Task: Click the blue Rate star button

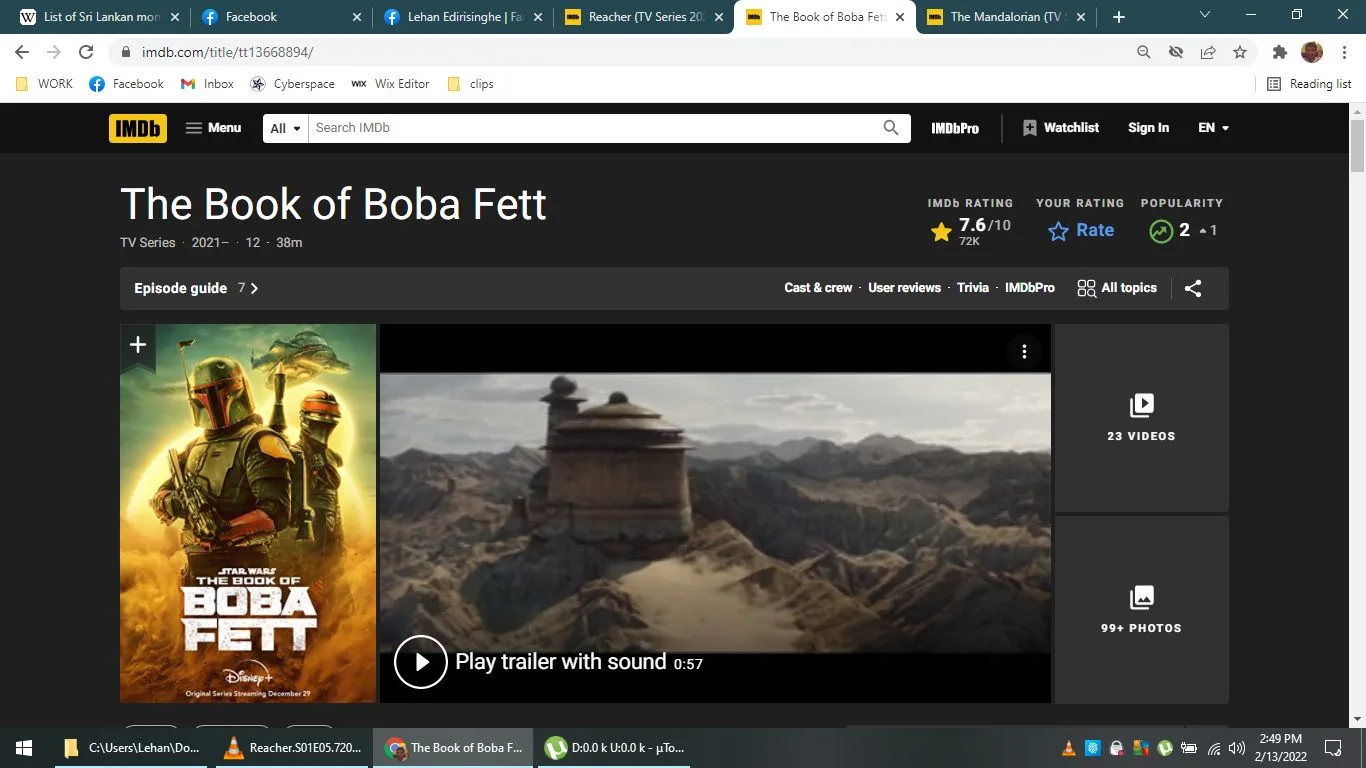Action: [1080, 231]
